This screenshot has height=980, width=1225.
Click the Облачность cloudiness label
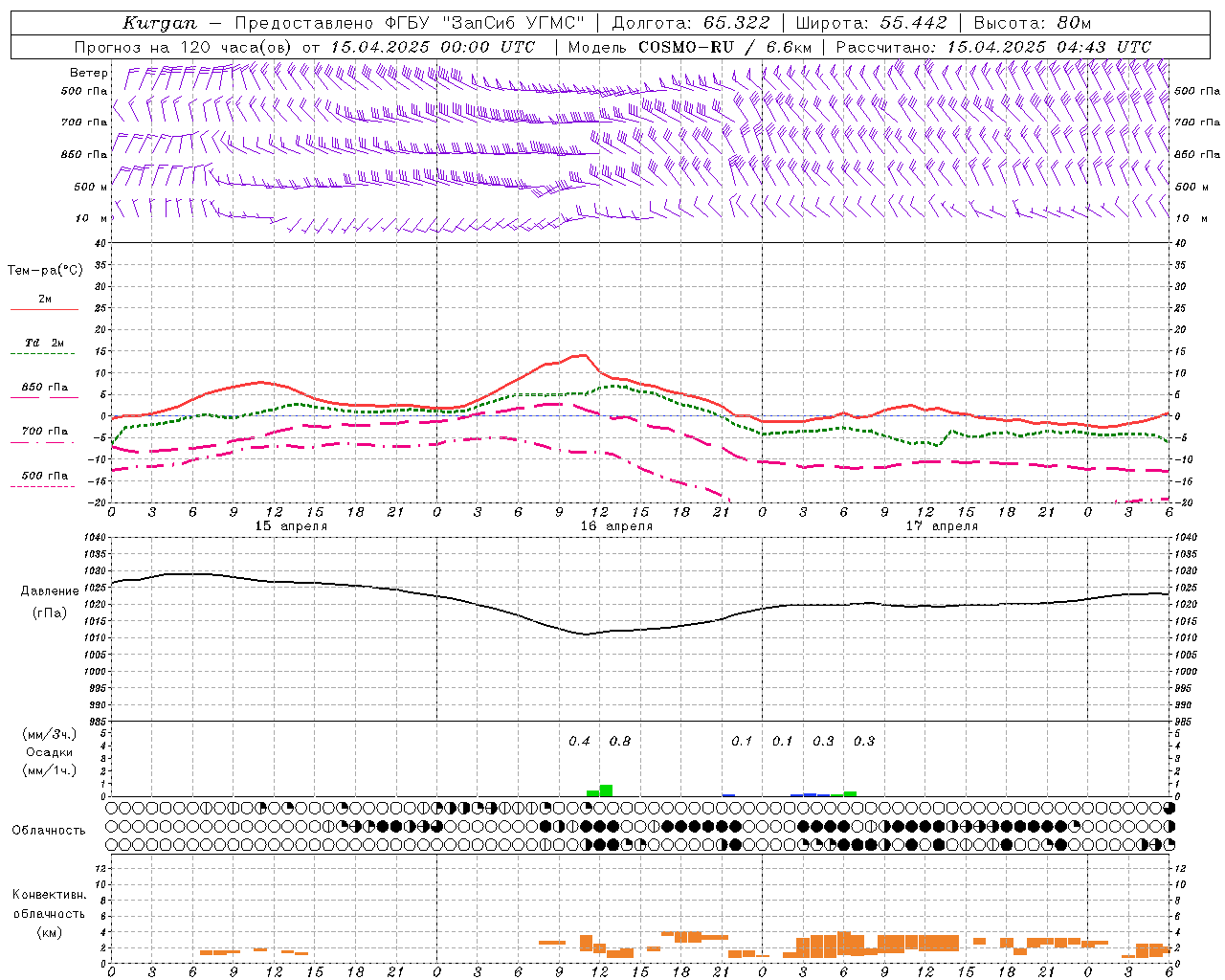coord(49,831)
